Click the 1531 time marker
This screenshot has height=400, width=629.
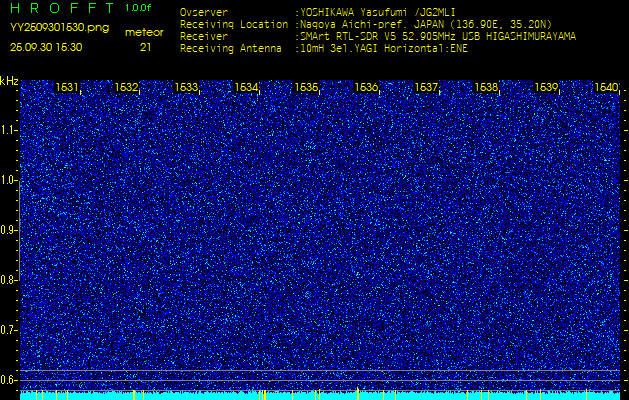click(67, 88)
